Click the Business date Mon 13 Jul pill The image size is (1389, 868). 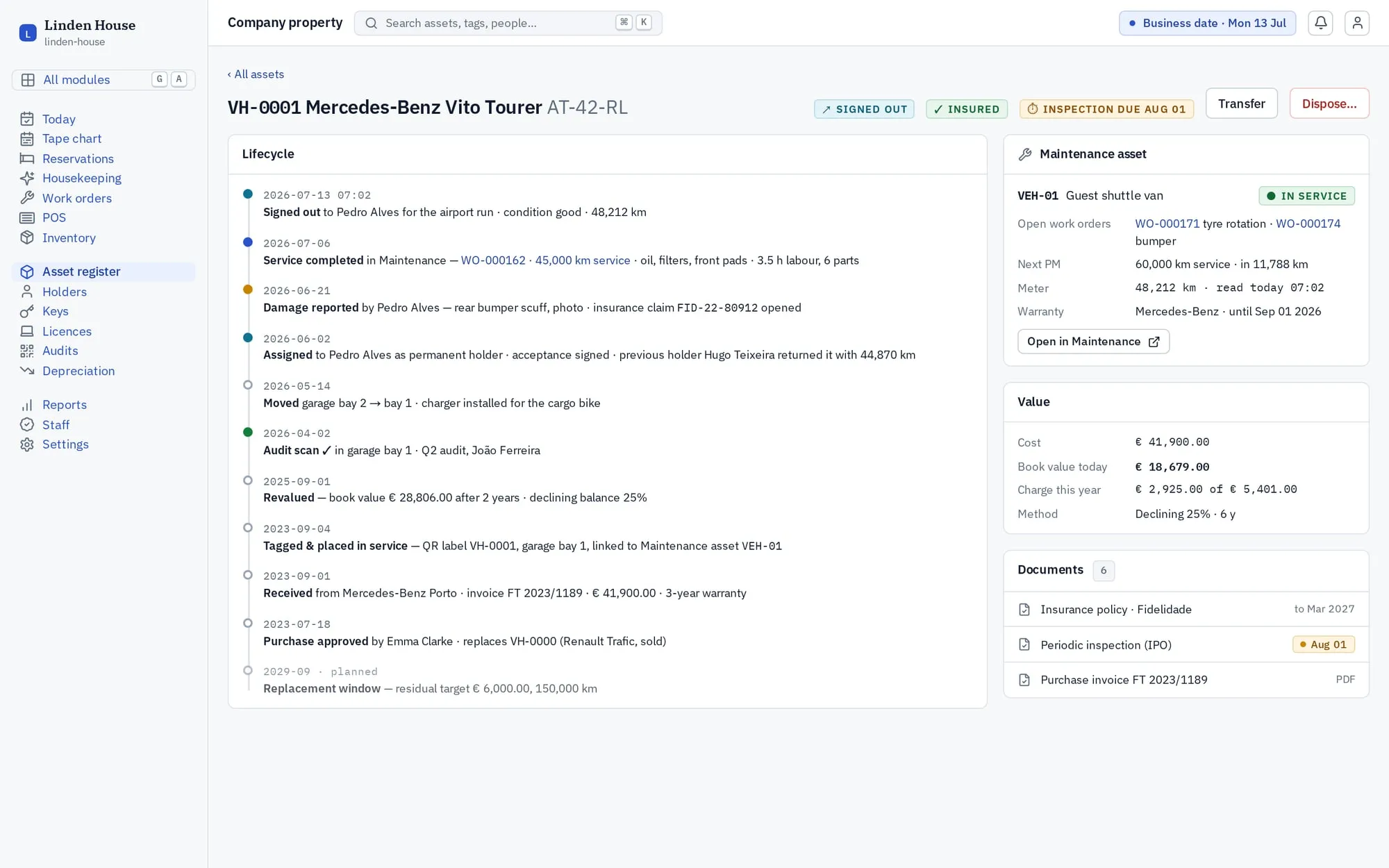pos(1207,23)
